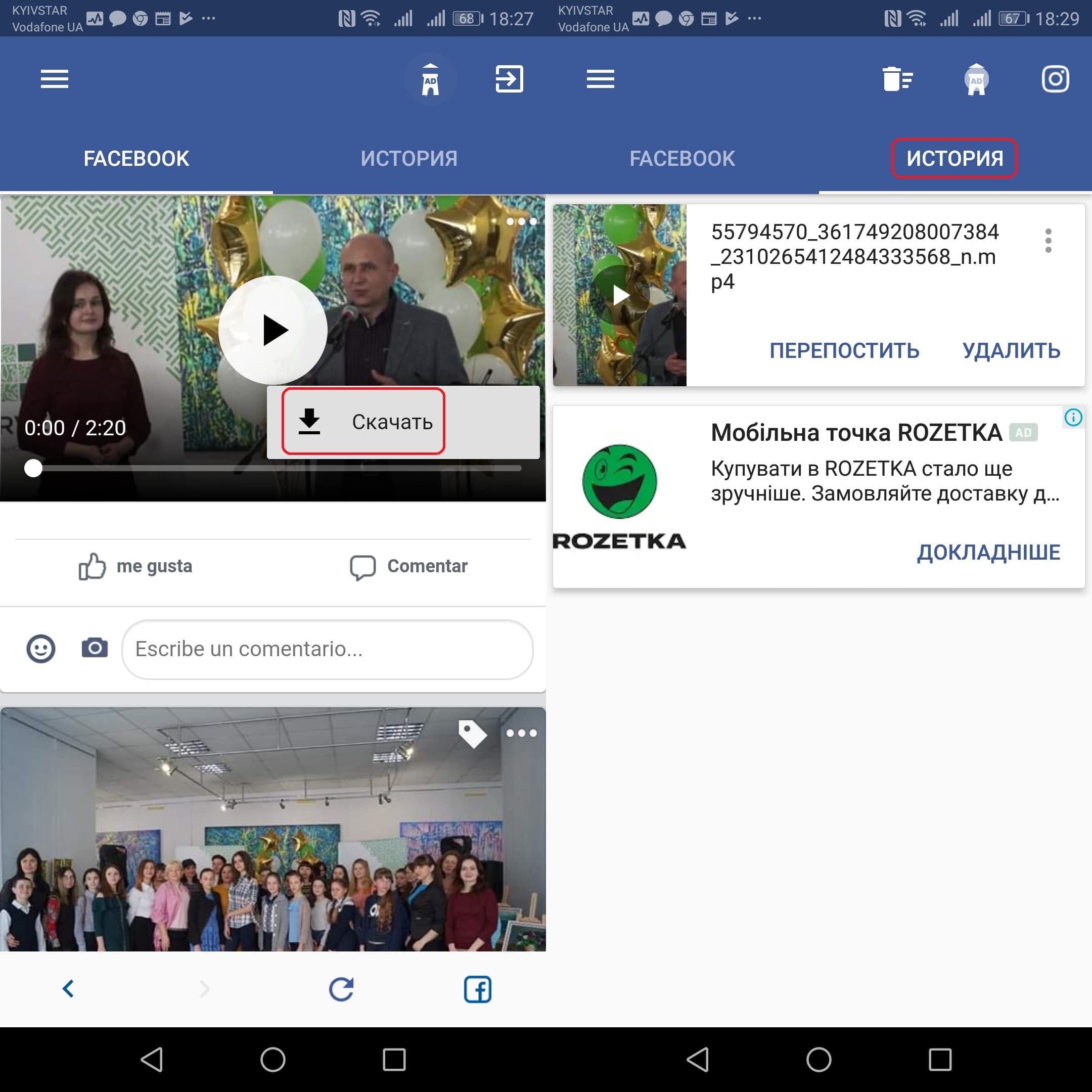1092x1092 pixels.
Task: Tap the Facebook home icon in bottom bar
Action: click(x=478, y=989)
